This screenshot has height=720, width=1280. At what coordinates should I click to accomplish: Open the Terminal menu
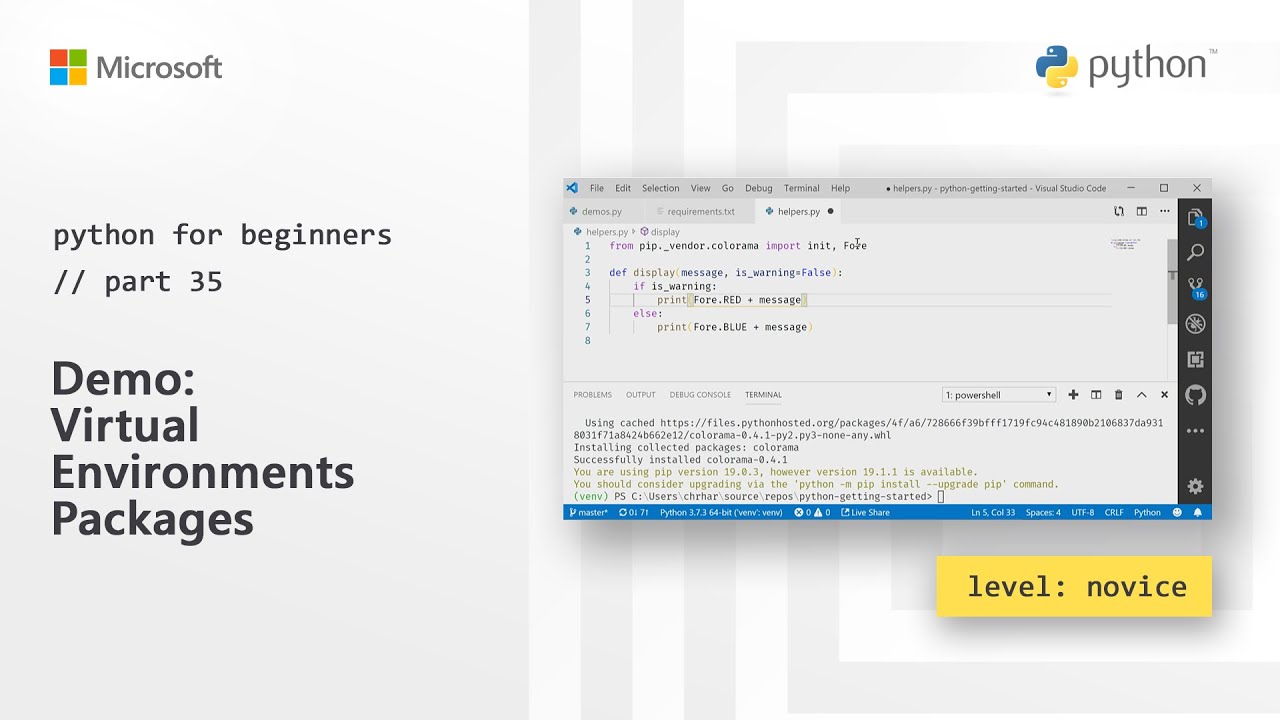tap(801, 188)
